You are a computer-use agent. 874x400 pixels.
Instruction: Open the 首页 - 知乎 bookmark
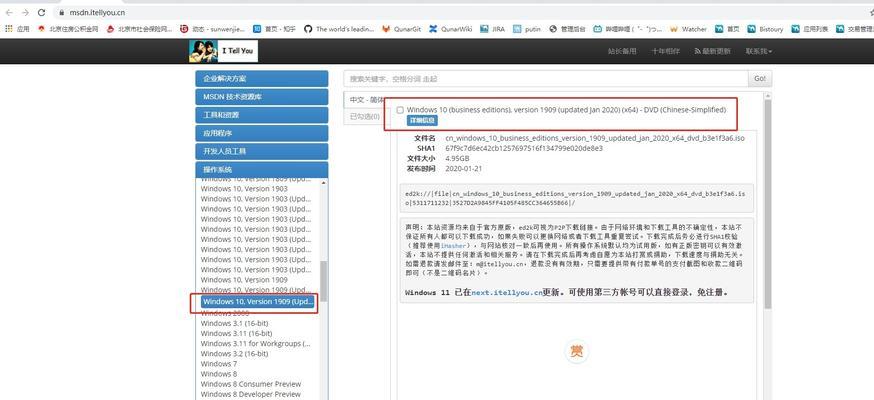274,29
